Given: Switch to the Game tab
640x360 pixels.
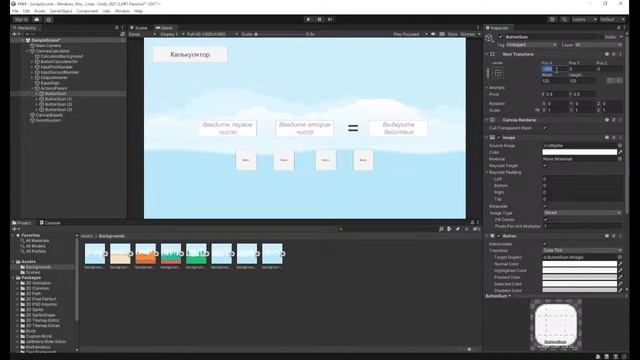Looking at the screenshot, I should click(164, 28).
